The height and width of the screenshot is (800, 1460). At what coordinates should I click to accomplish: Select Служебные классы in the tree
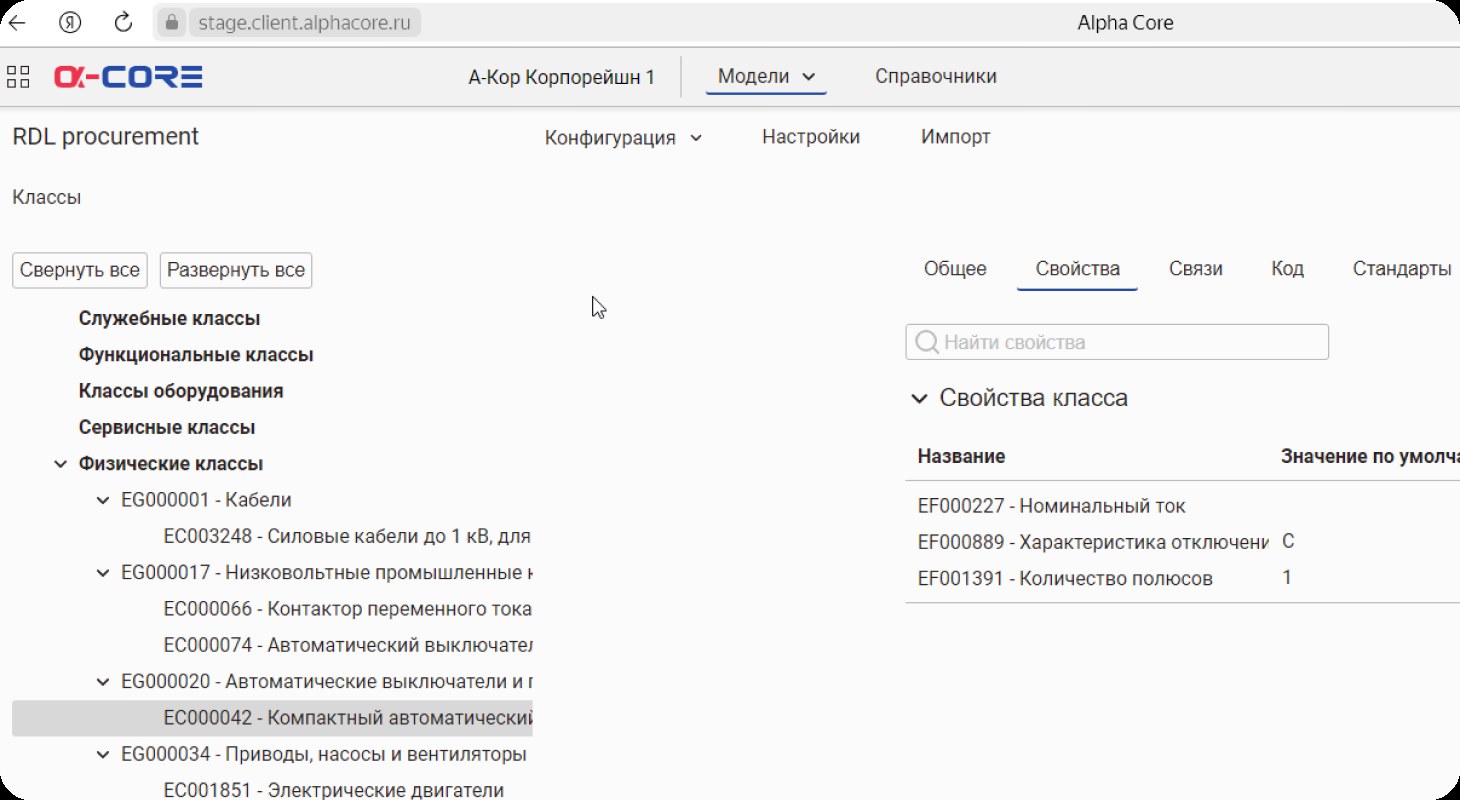tap(169, 319)
